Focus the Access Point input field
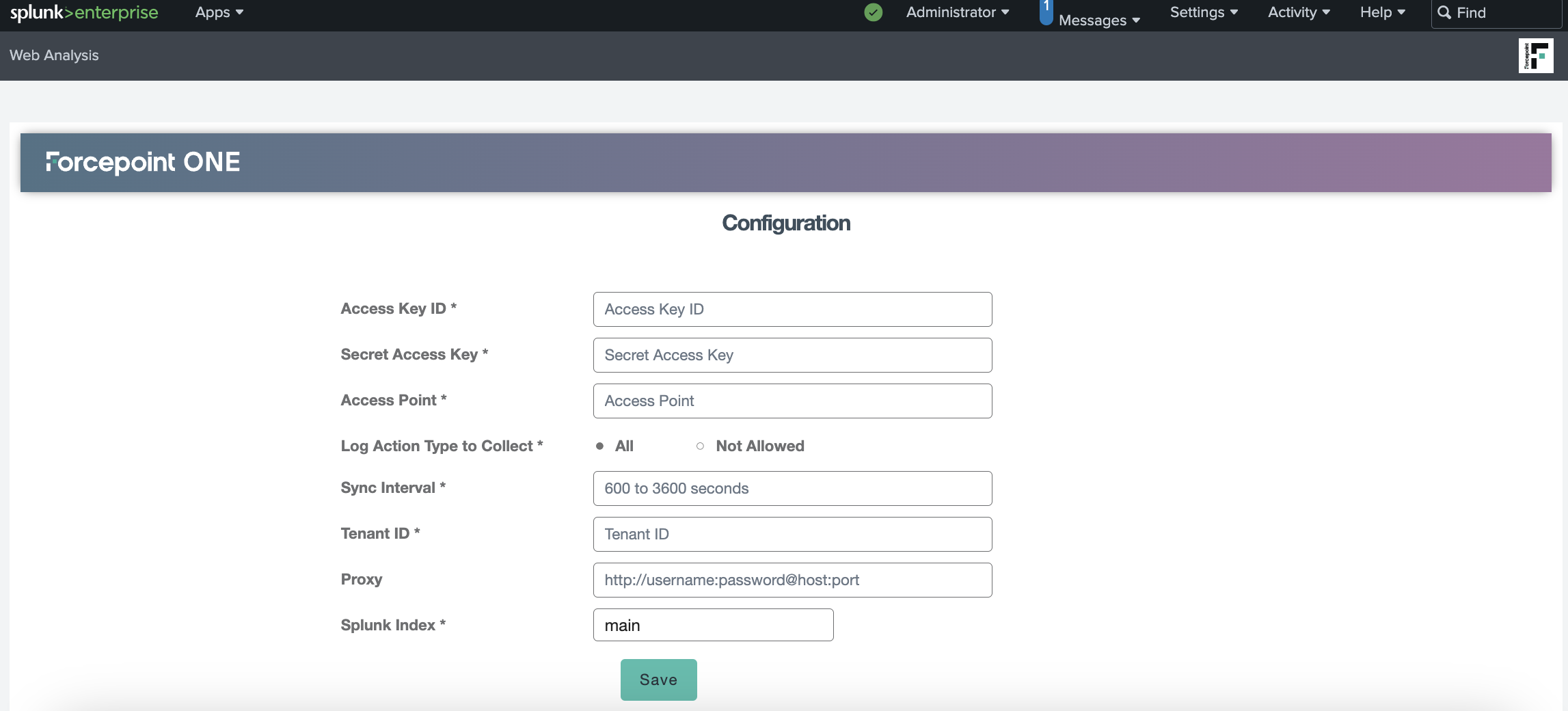Screen dimensions: 1568x711 [x=792, y=401]
